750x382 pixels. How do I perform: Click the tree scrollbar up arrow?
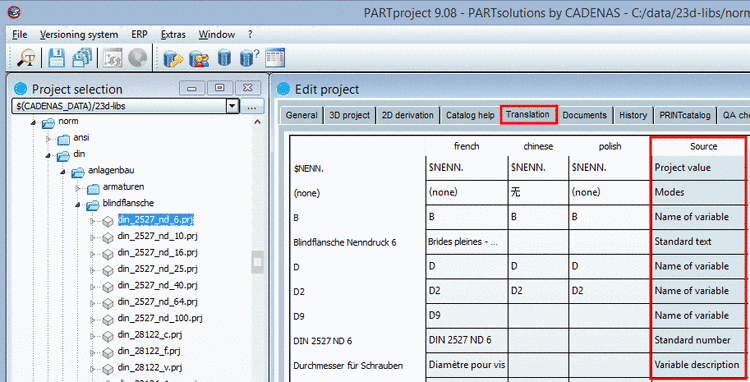[257, 122]
